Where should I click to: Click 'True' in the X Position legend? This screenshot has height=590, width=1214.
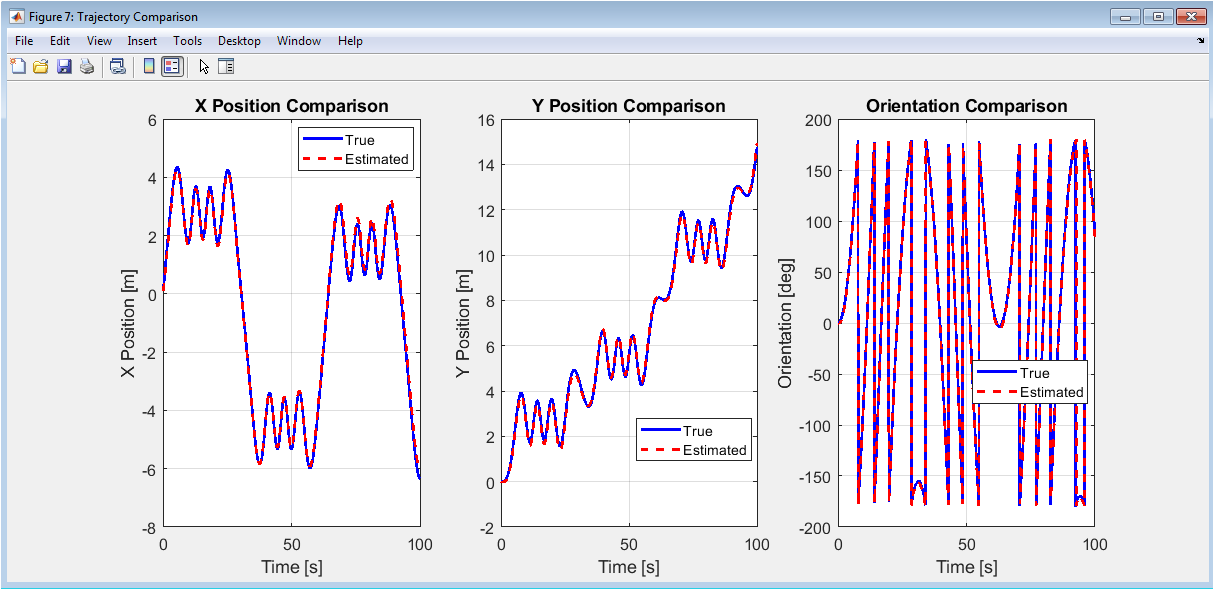pyautogui.click(x=360, y=141)
